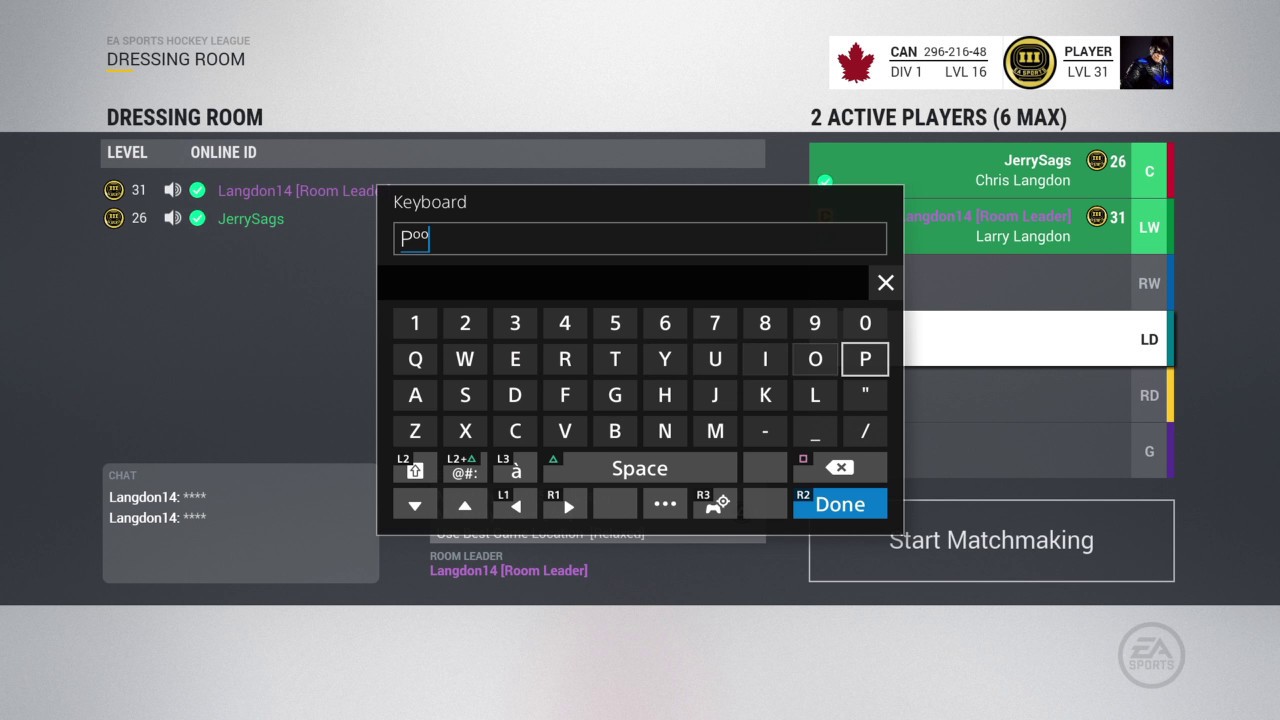Click Langdon14 [Room Leader] in player list
This screenshot has height=720, width=1280.
[298, 190]
